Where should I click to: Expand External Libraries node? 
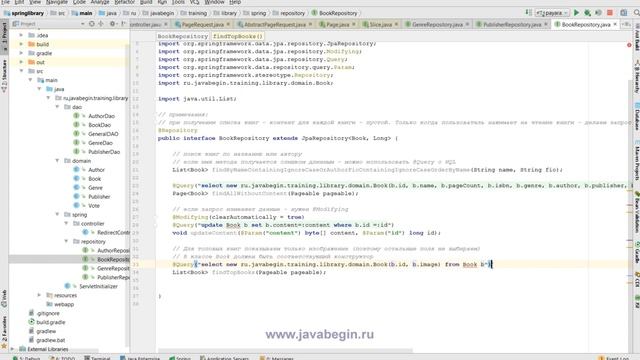coord(12,349)
